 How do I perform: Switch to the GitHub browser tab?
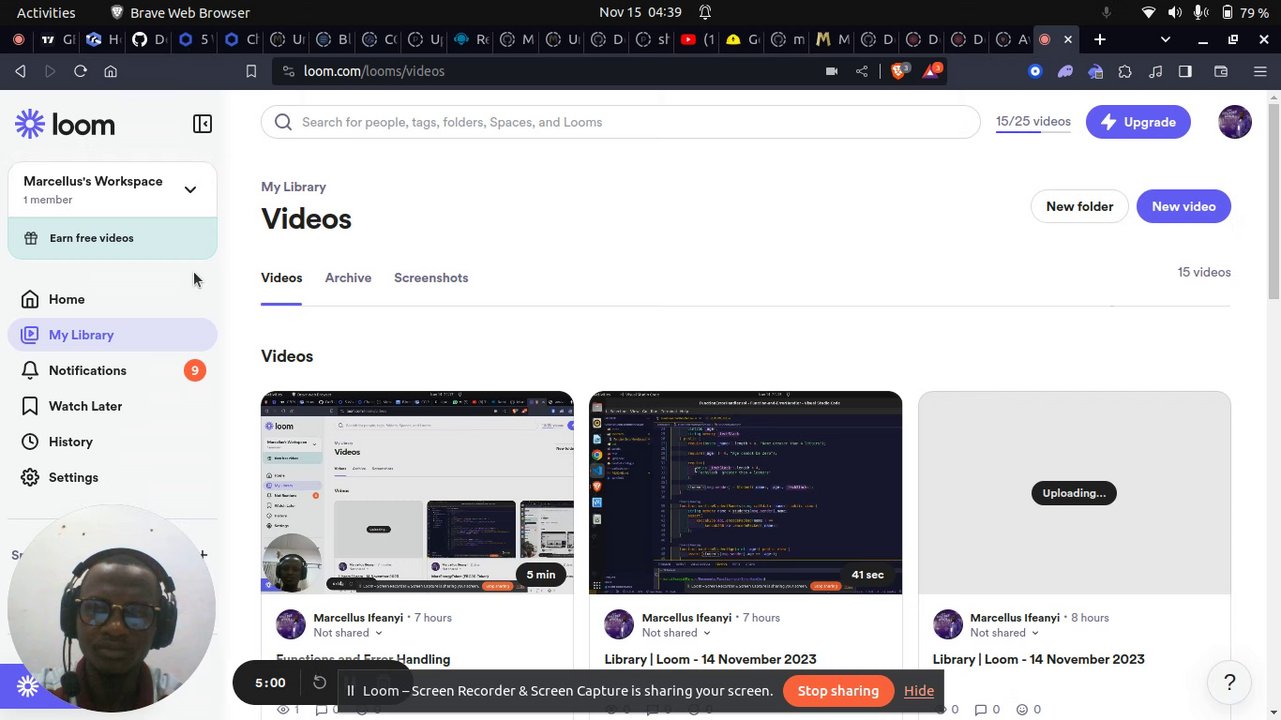coord(150,40)
